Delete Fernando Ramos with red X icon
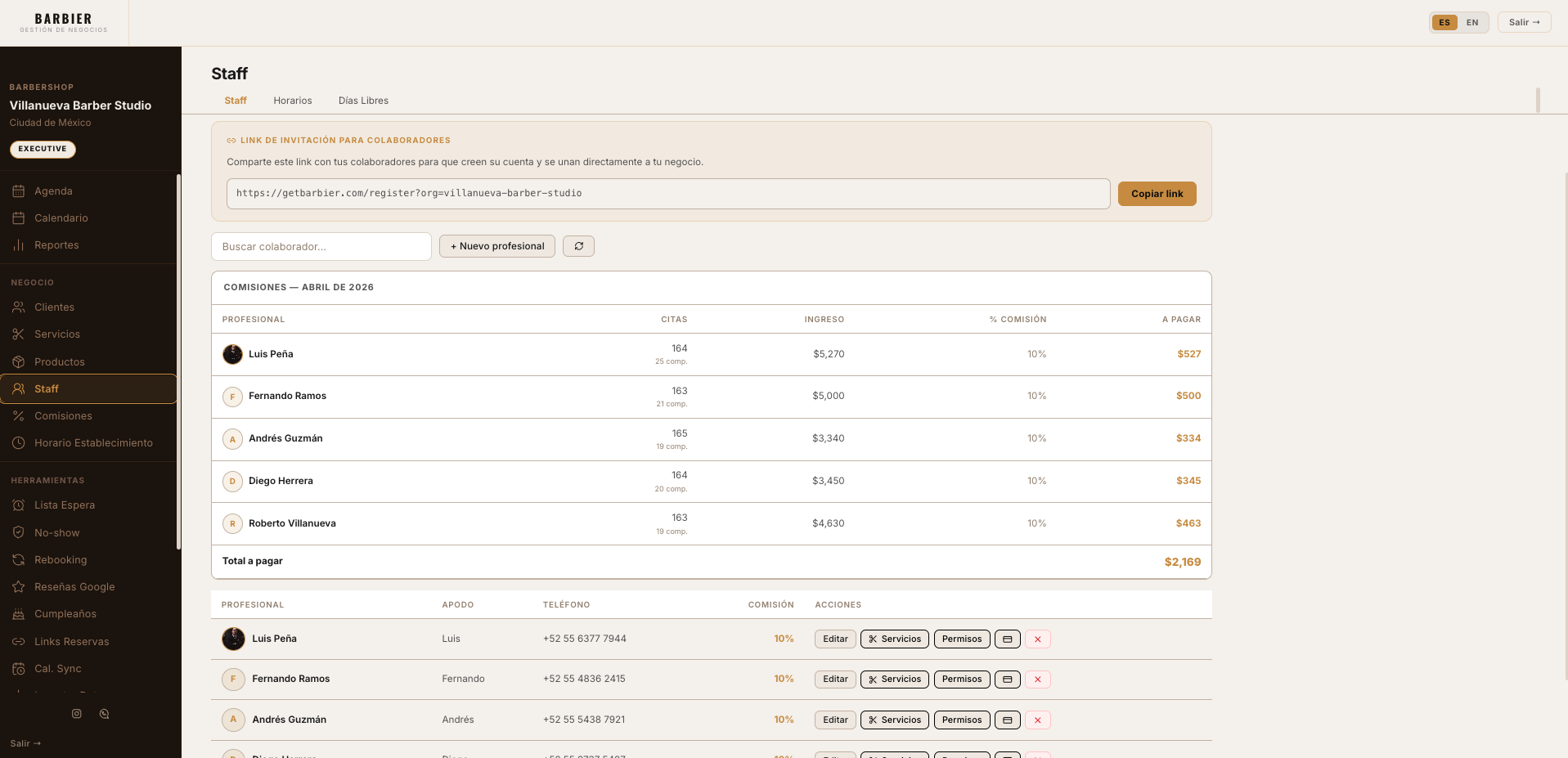 click(1037, 680)
